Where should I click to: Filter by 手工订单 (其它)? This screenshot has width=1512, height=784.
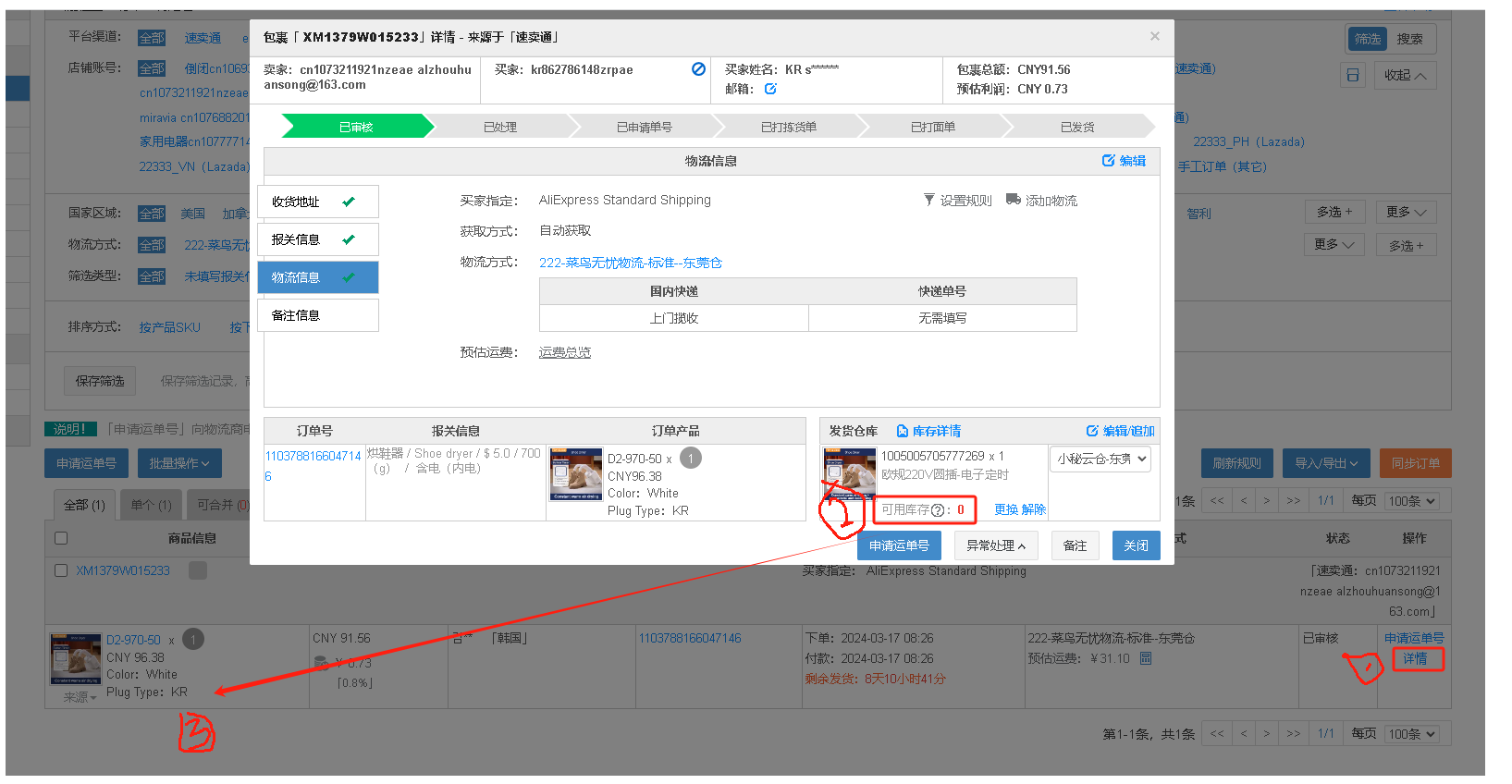[1222, 166]
